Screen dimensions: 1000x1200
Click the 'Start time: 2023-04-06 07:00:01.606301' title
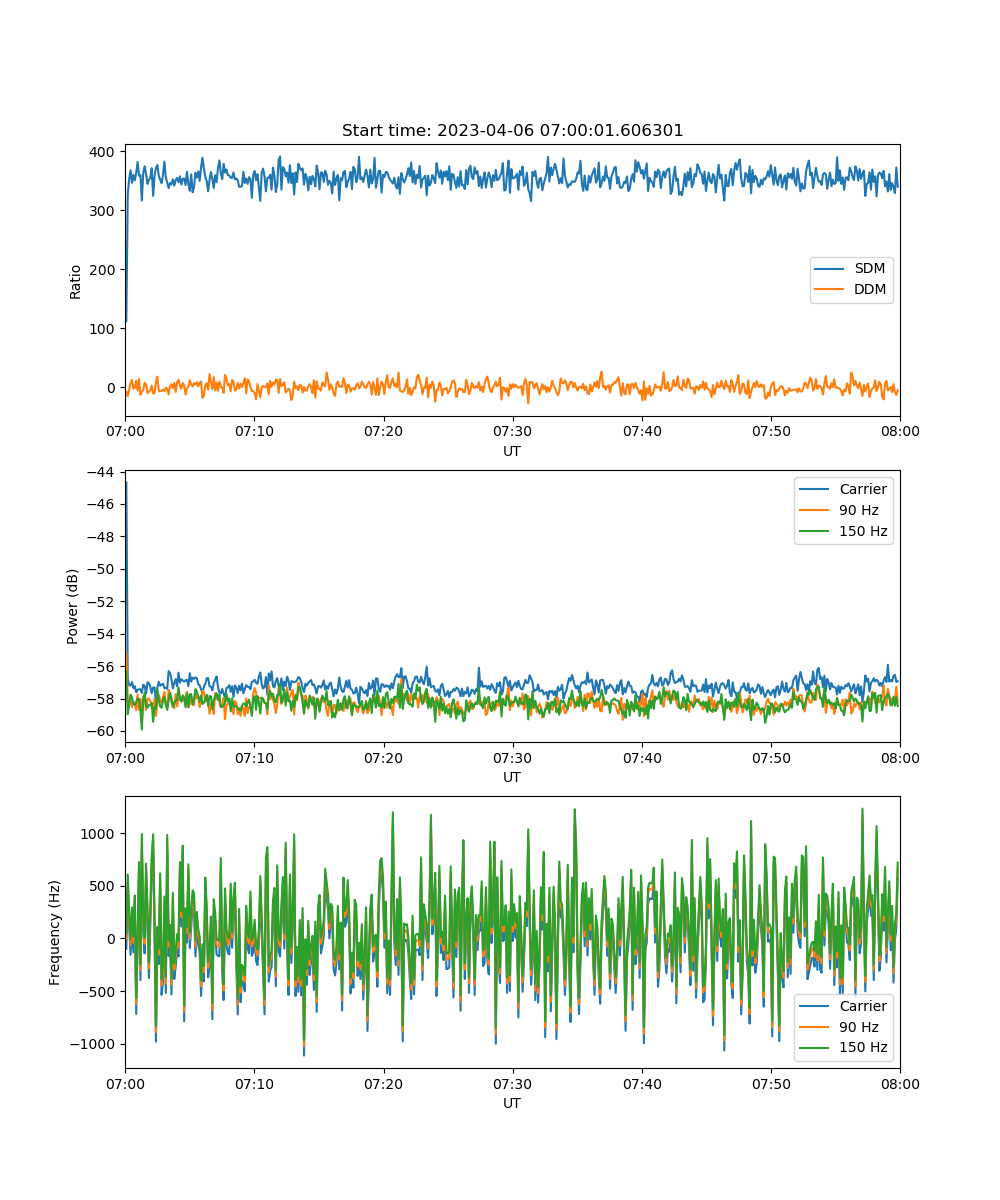point(512,131)
